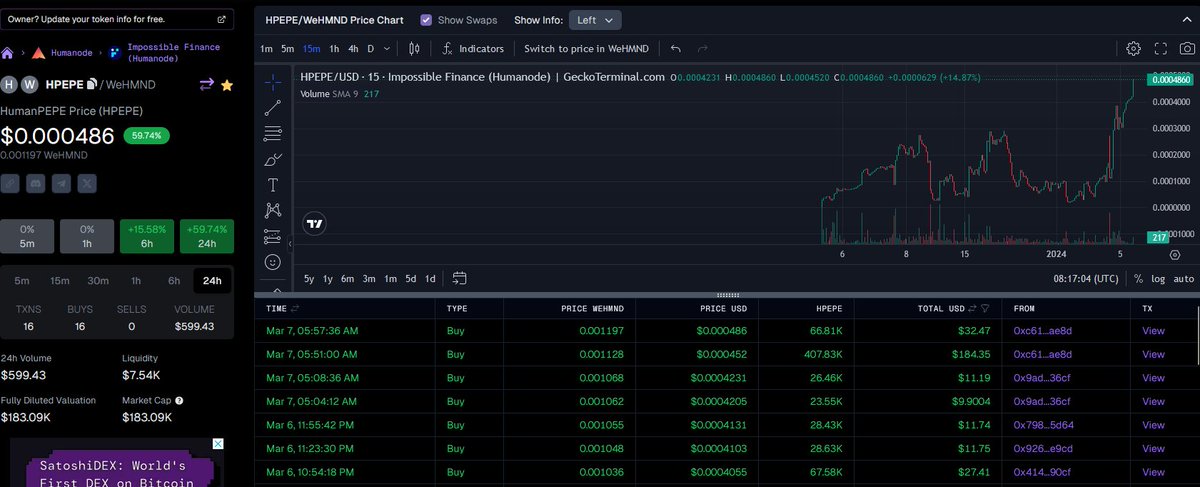Image resolution: width=1200 pixels, height=487 pixels.
Task: Open the token website link icon
Action: coord(10,183)
